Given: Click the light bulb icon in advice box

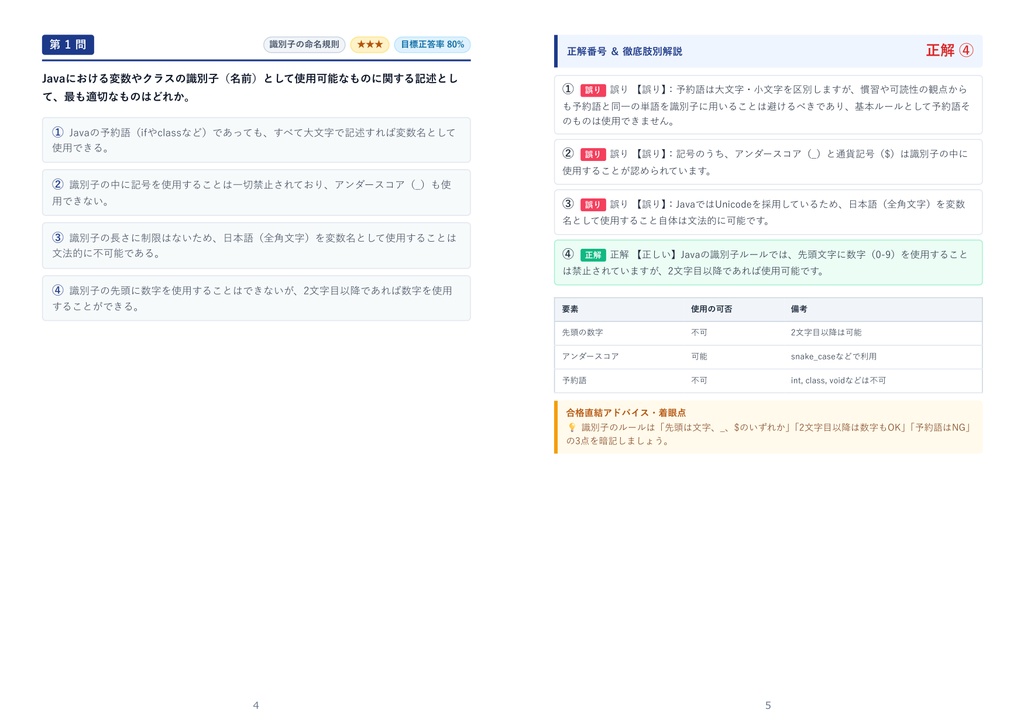Looking at the screenshot, I should tap(572, 428).
